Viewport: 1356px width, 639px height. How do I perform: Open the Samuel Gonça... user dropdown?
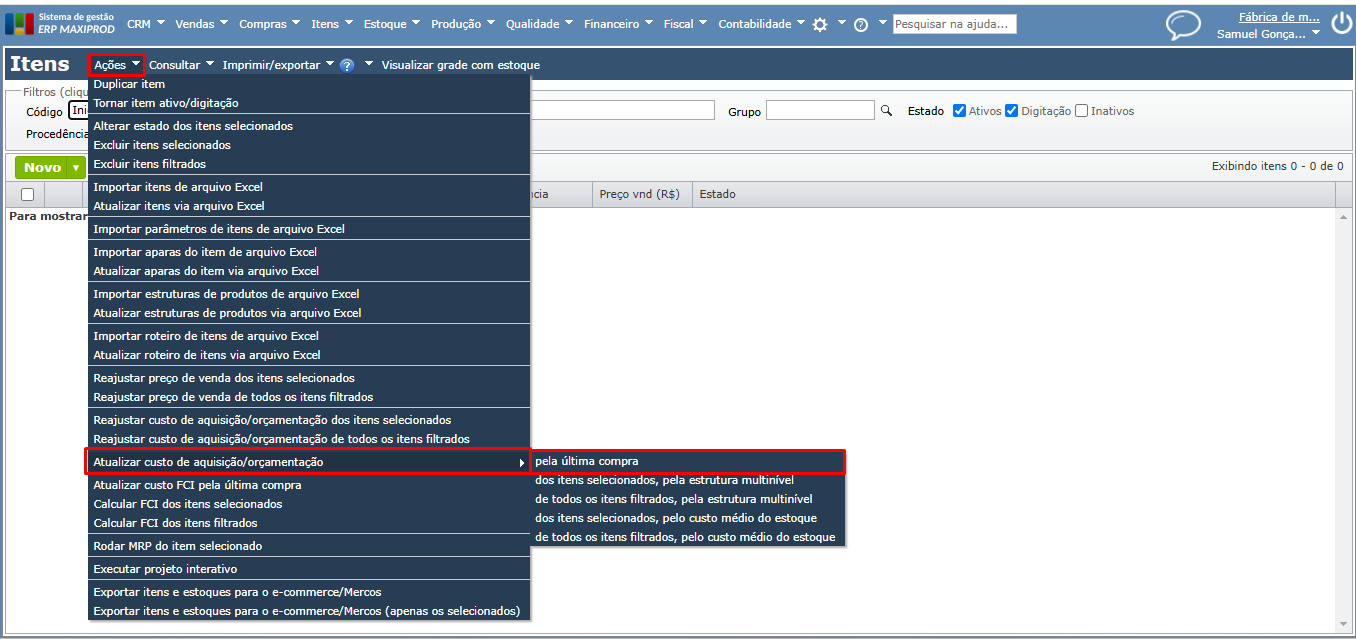coord(1267,34)
